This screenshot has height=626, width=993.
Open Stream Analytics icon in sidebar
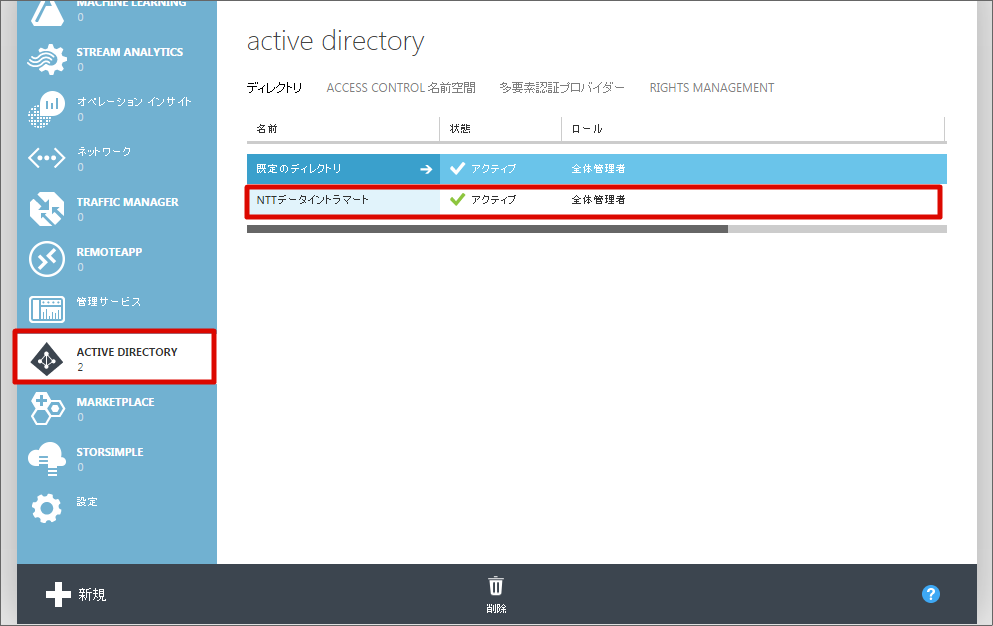47,60
